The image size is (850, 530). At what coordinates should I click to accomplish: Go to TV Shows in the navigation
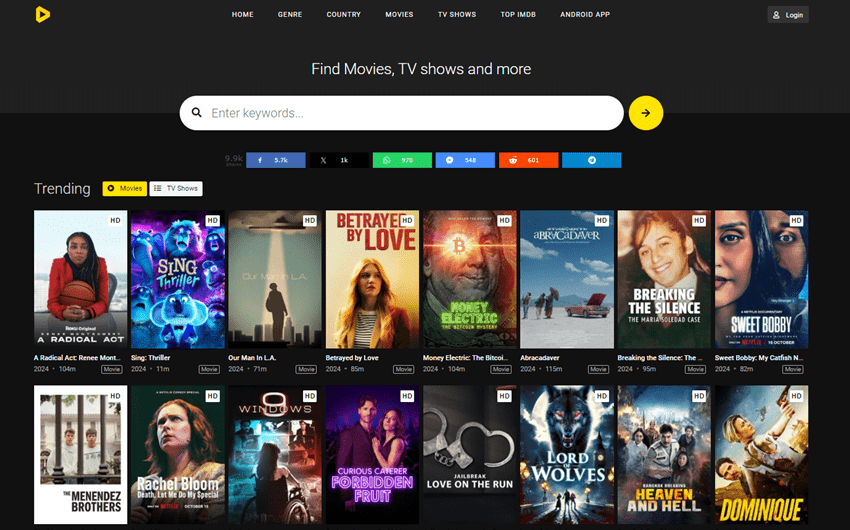coord(457,15)
